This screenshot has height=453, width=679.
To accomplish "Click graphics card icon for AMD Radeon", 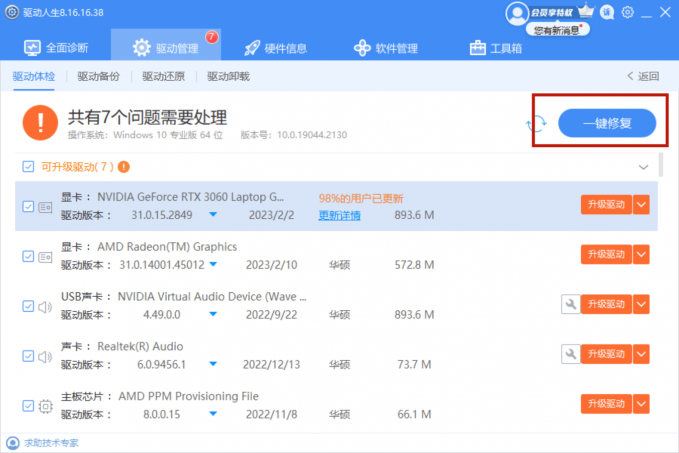I will (x=45, y=257).
